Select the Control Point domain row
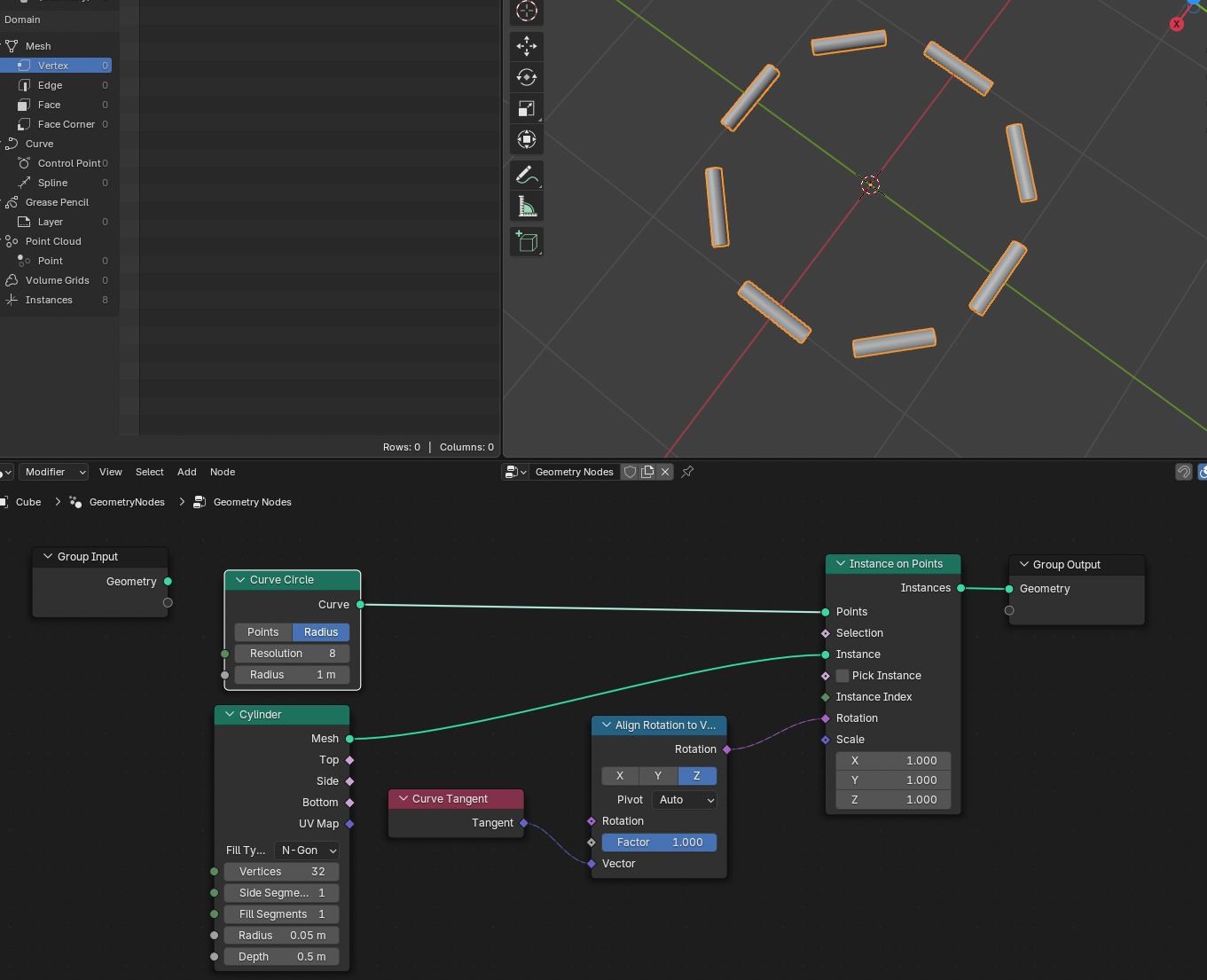Screen dimensions: 1207x980 (56, 163)
